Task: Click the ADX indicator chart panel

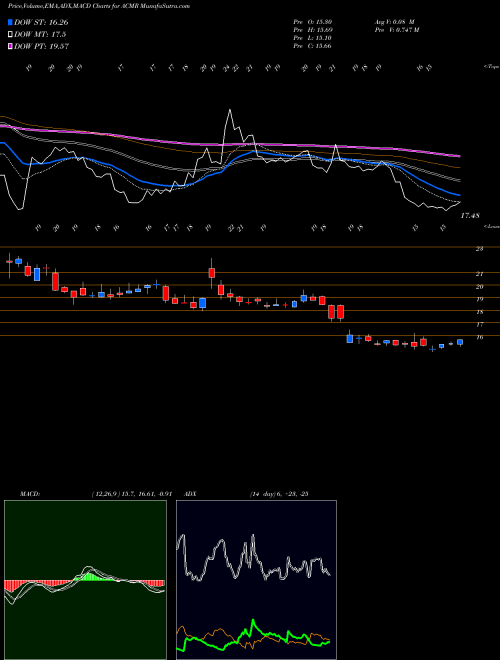Action: tap(256, 580)
